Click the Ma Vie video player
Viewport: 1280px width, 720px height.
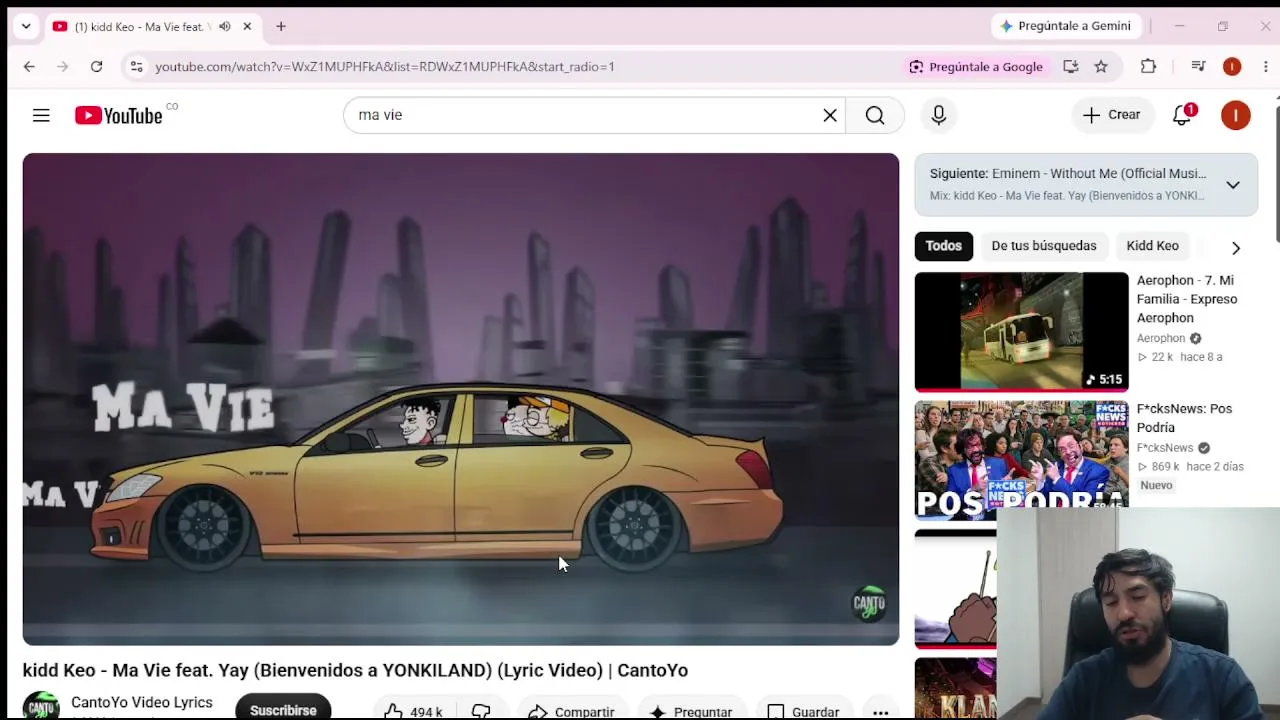click(x=461, y=399)
